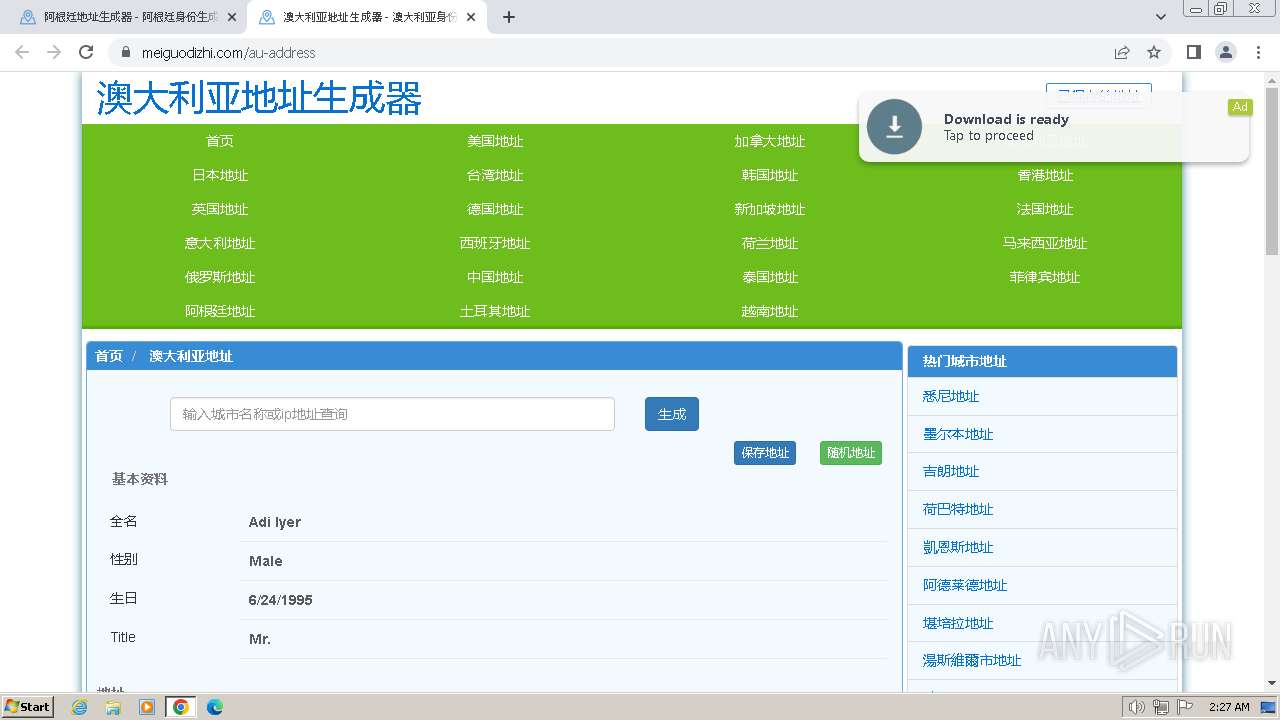Image resolution: width=1280 pixels, height=720 pixels.
Task: Click the lock icon in the address bar
Action: pos(126,52)
